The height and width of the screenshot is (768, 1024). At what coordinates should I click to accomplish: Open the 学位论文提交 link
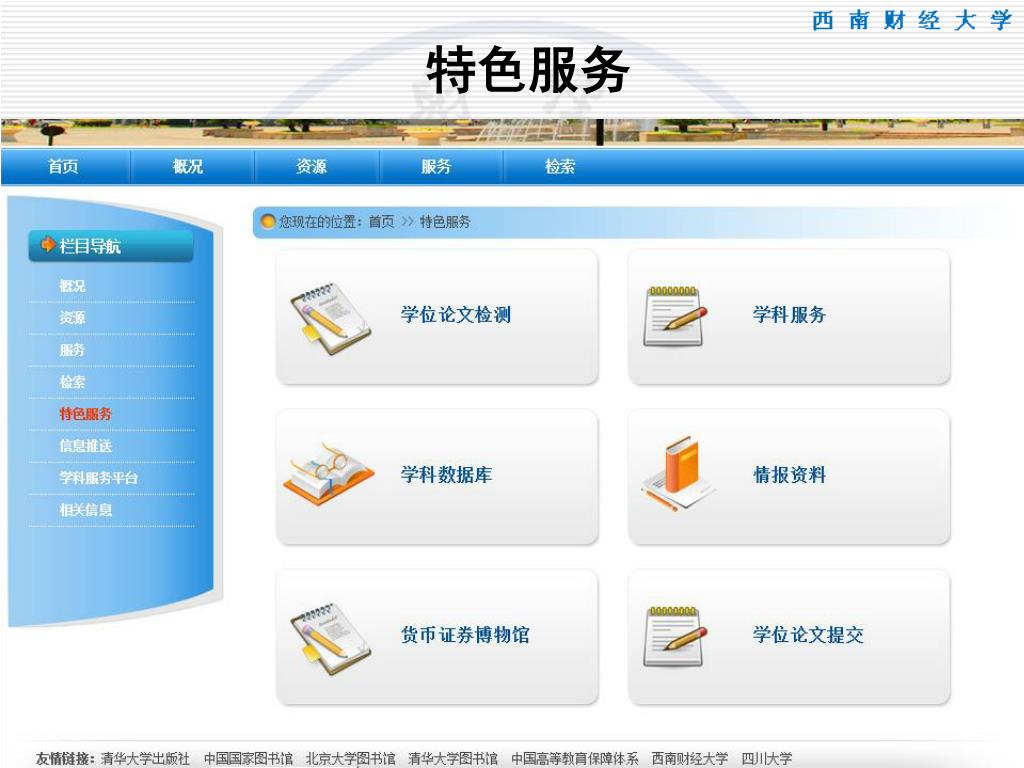808,635
